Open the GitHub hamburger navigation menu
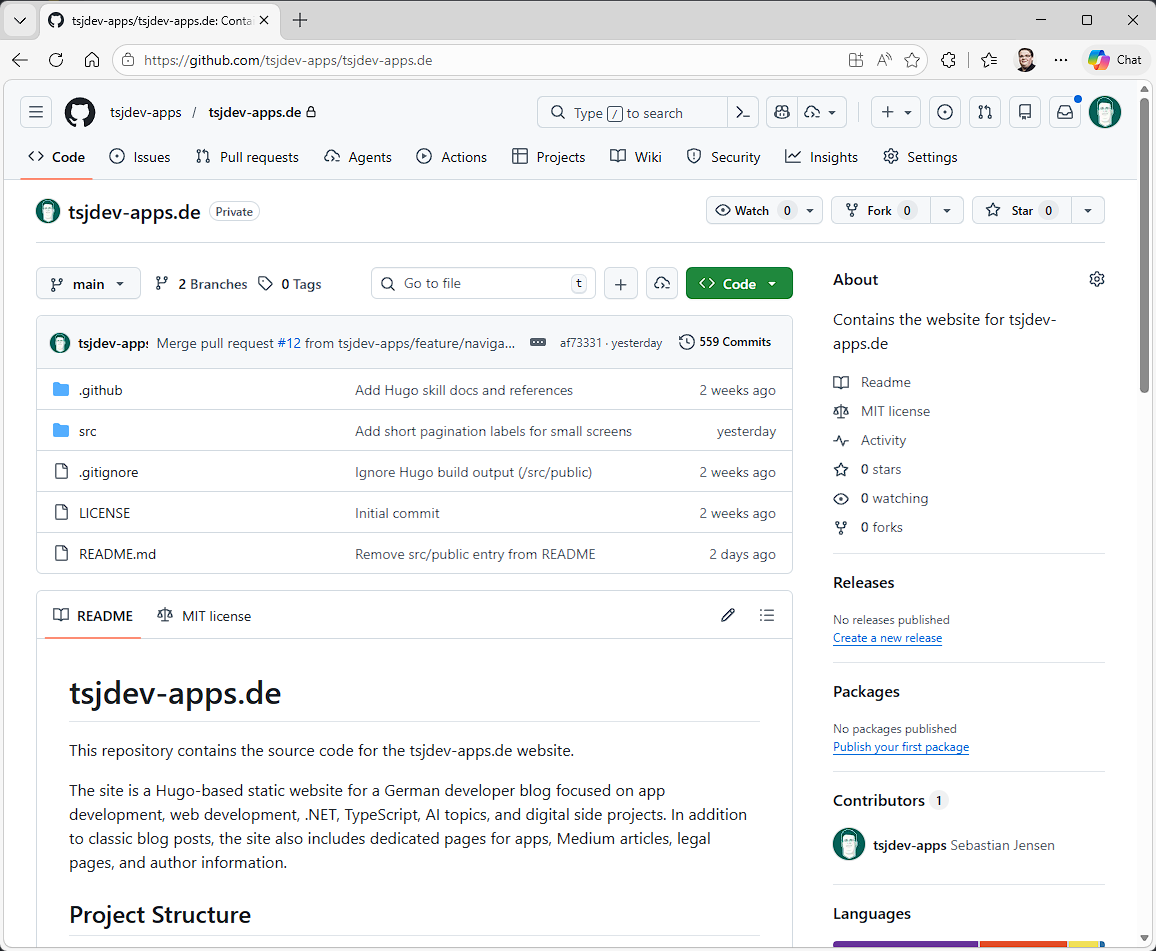 36,113
